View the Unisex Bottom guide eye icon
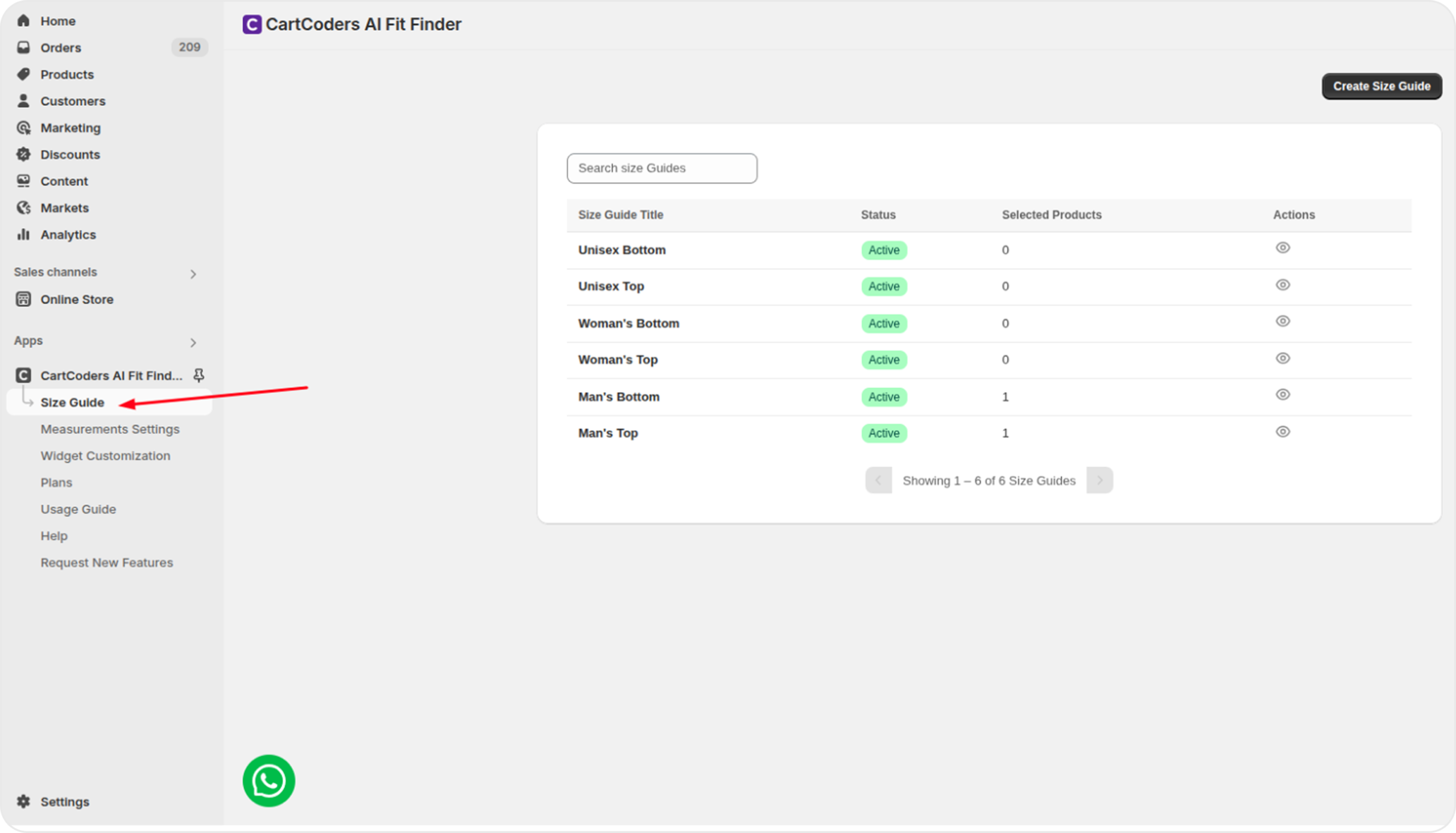 click(x=1282, y=248)
